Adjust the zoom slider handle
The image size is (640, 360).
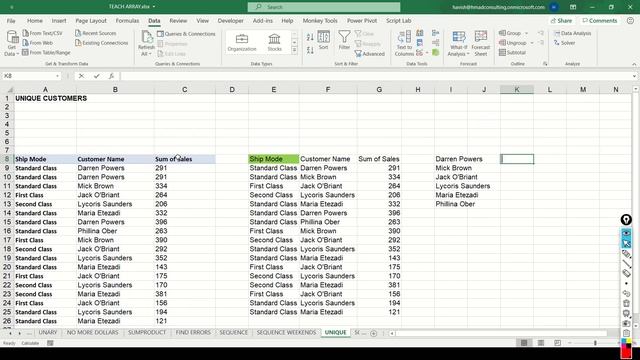click(x=595, y=343)
